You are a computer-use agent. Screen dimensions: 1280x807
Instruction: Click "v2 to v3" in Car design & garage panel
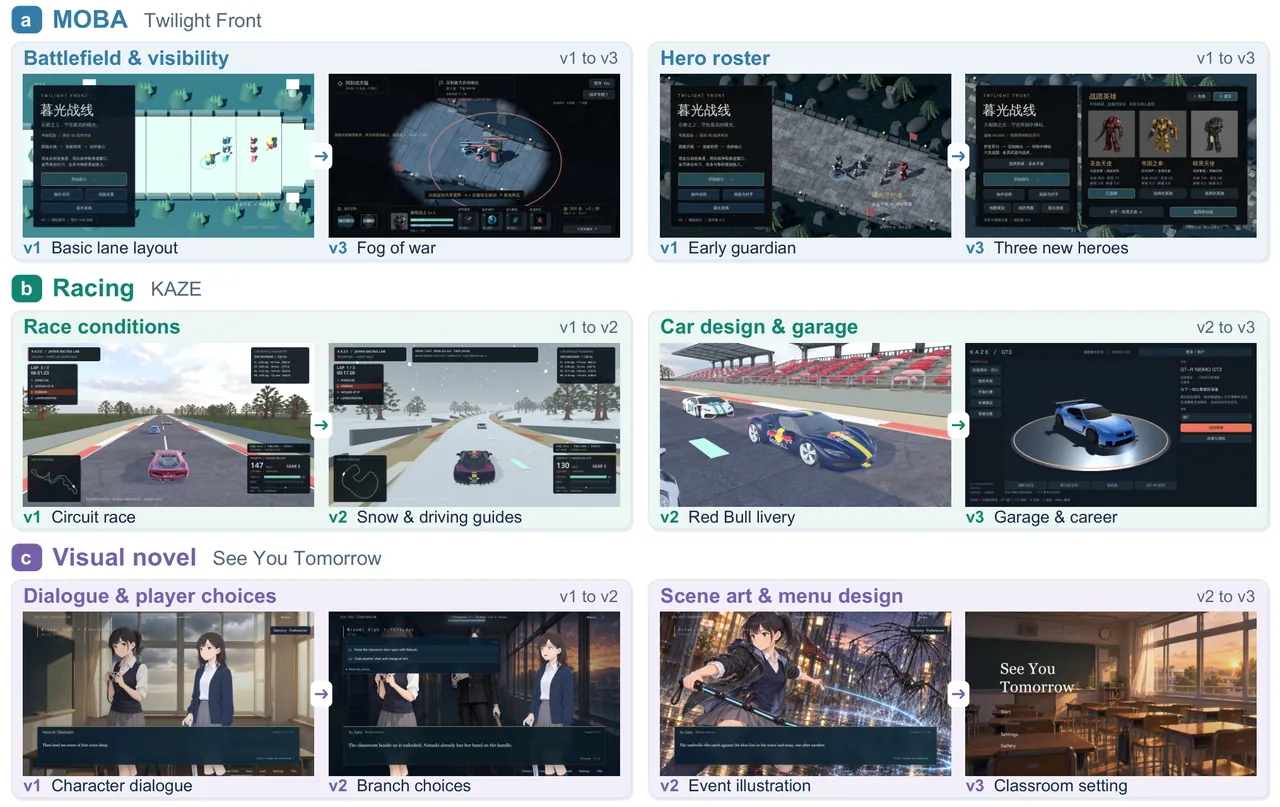click(1225, 328)
